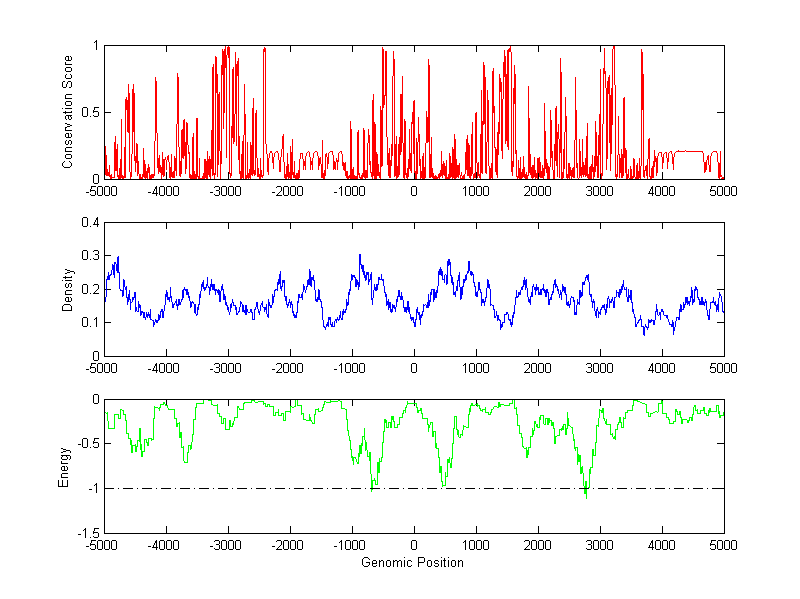
Task: Click the Energy y-axis label
Action: point(65,467)
